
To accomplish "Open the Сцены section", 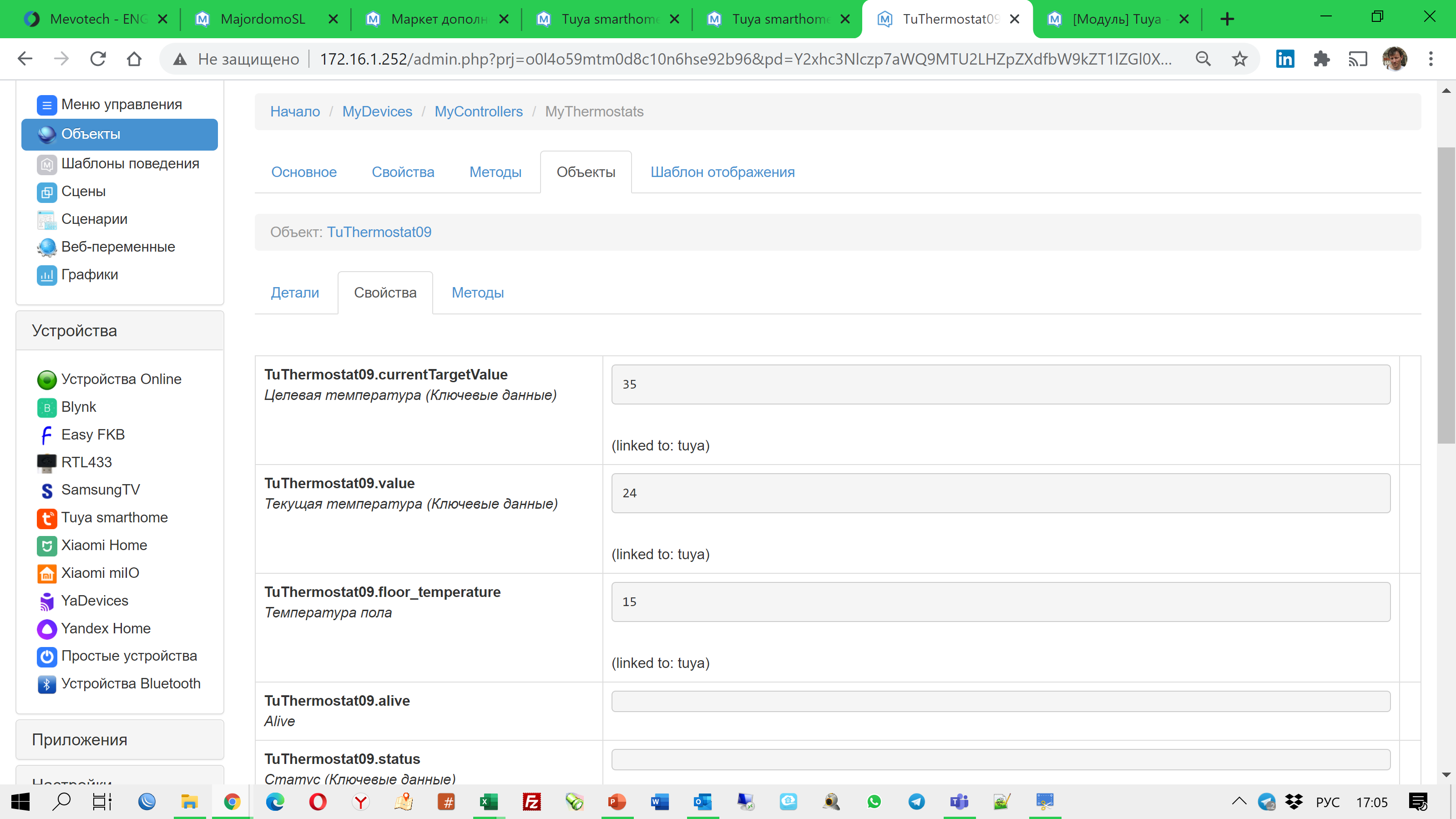I will pos(83,192).
